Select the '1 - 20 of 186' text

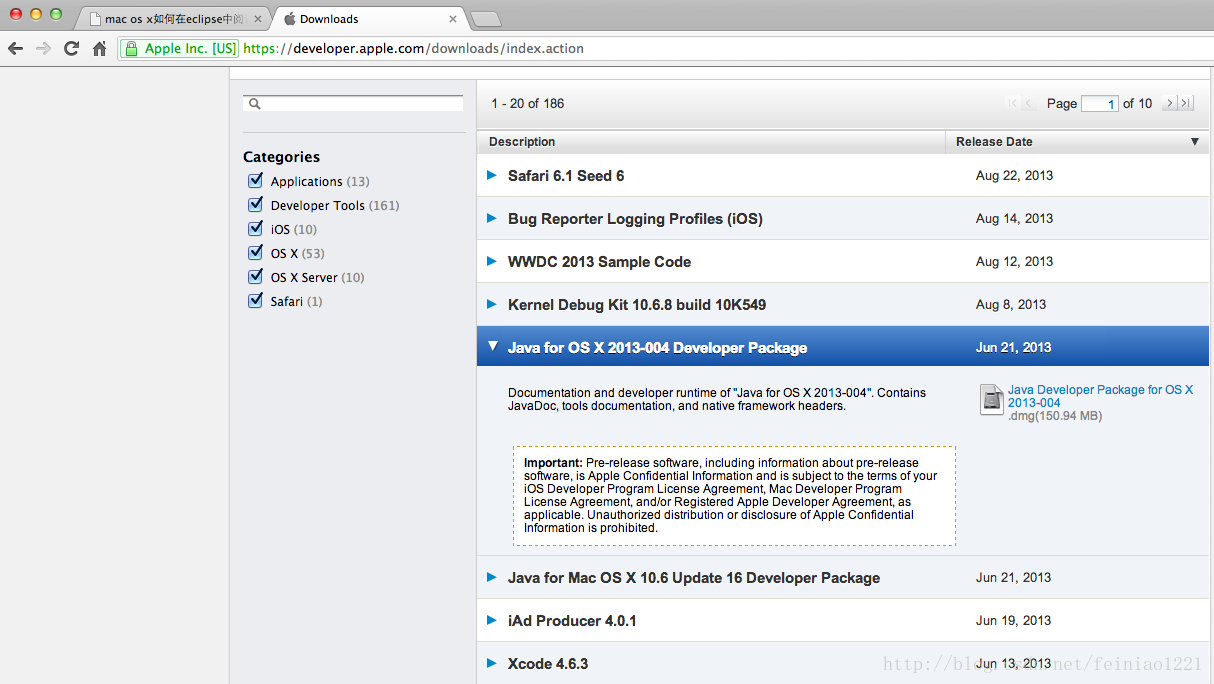[x=527, y=103]
